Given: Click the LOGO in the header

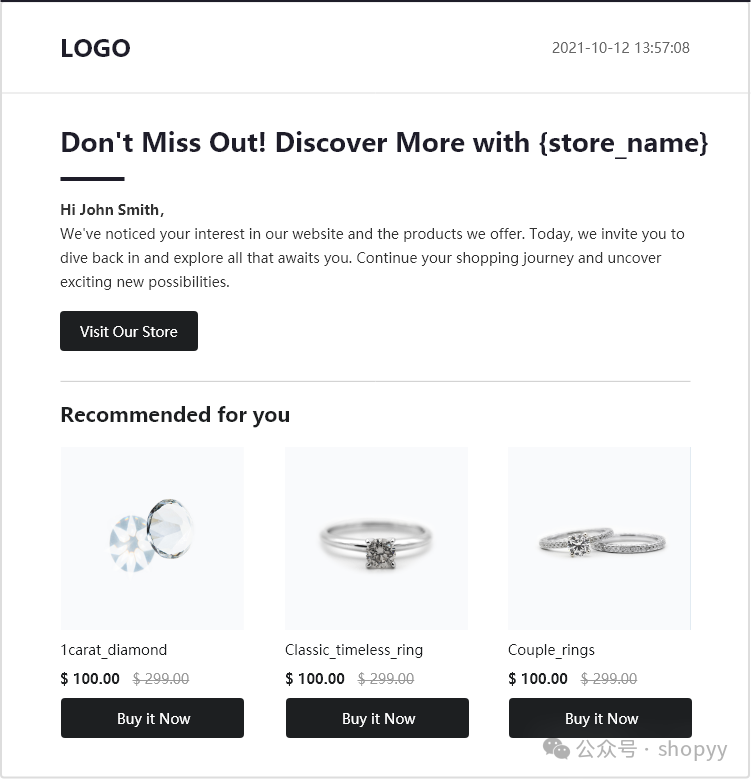Looking at the screenshot, I should 95,48.
